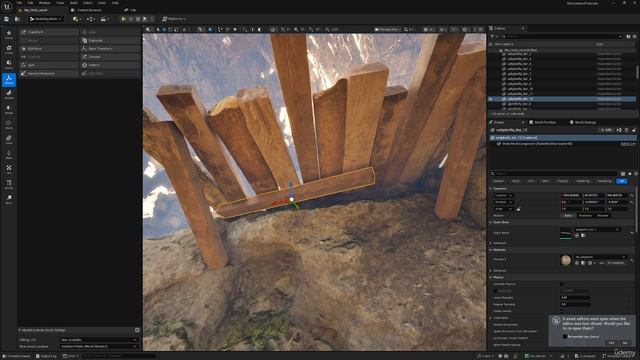
Task: Open the Platforms dropdown menu
Action: pyautogui.click(x=173, y=19)
